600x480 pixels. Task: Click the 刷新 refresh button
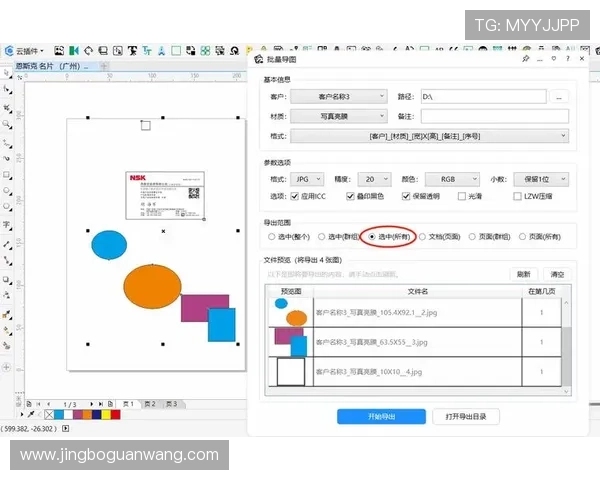pos(523,274)
